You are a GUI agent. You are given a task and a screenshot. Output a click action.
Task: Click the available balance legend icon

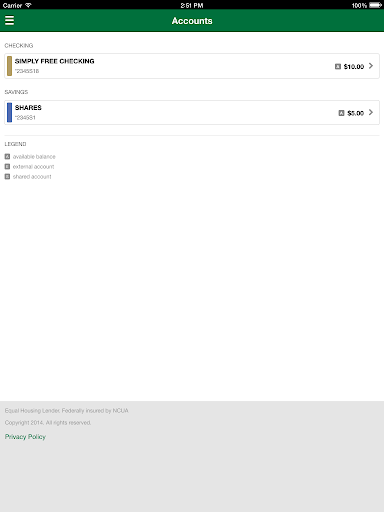[7, 156]
